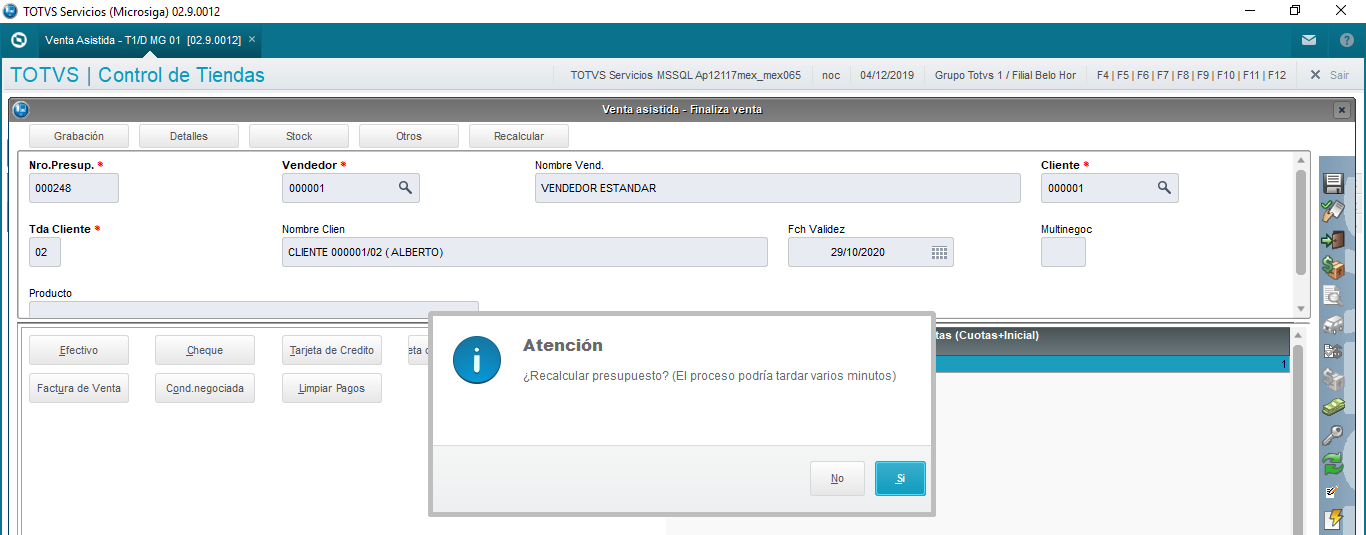
Task: Click the floppy disk save icon in sidebar
Action: click(x=1333, y=183)
